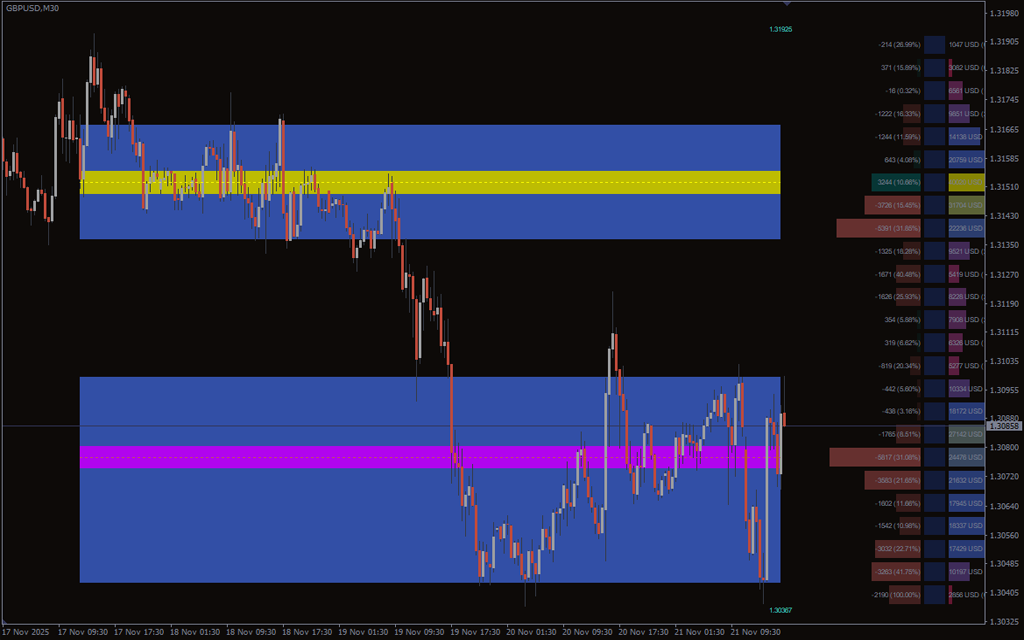Click the current price tag 1.30858

[x=1003, y=426]
